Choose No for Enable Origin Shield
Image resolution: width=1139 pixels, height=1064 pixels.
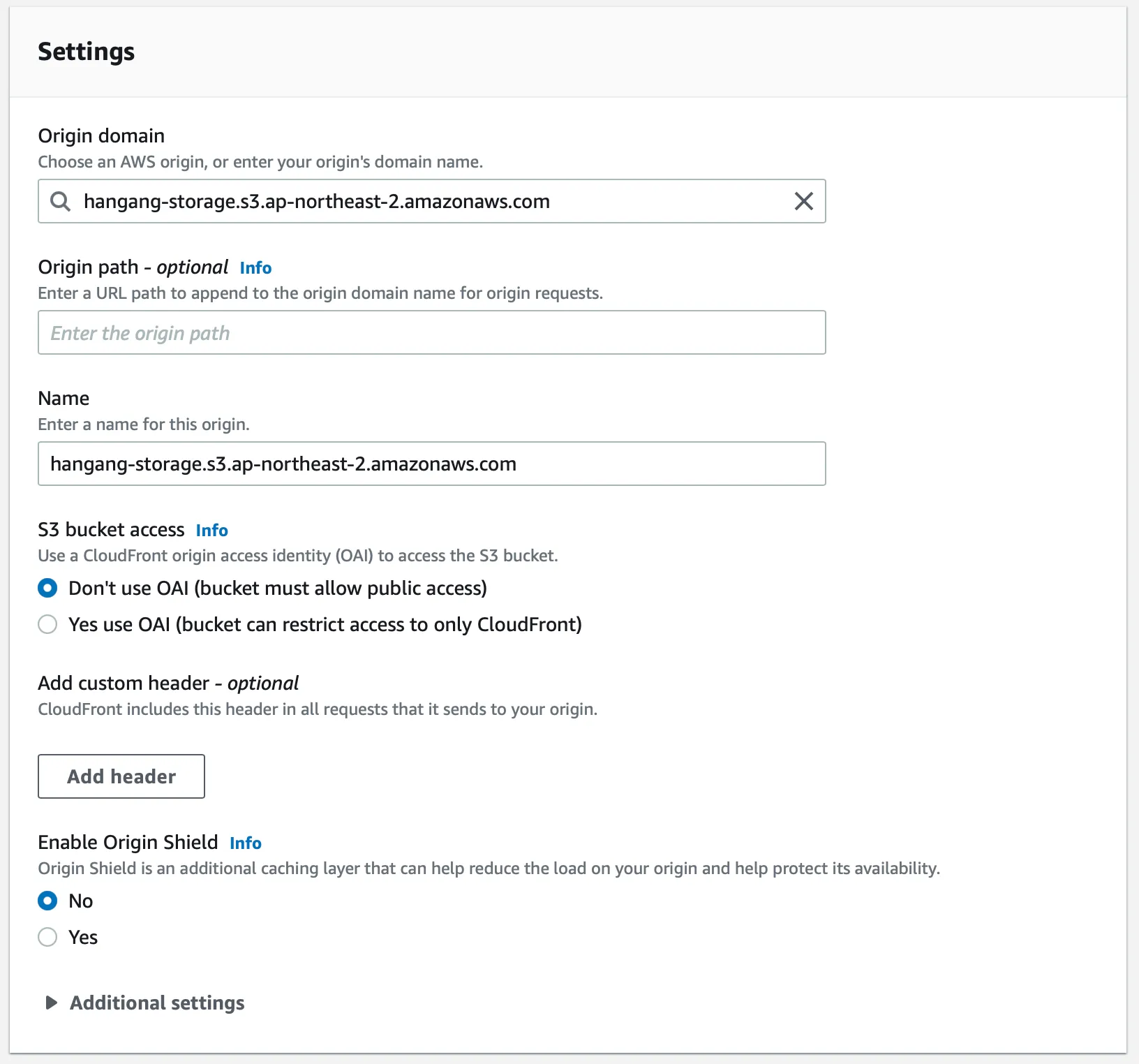[x=47, y=901]
